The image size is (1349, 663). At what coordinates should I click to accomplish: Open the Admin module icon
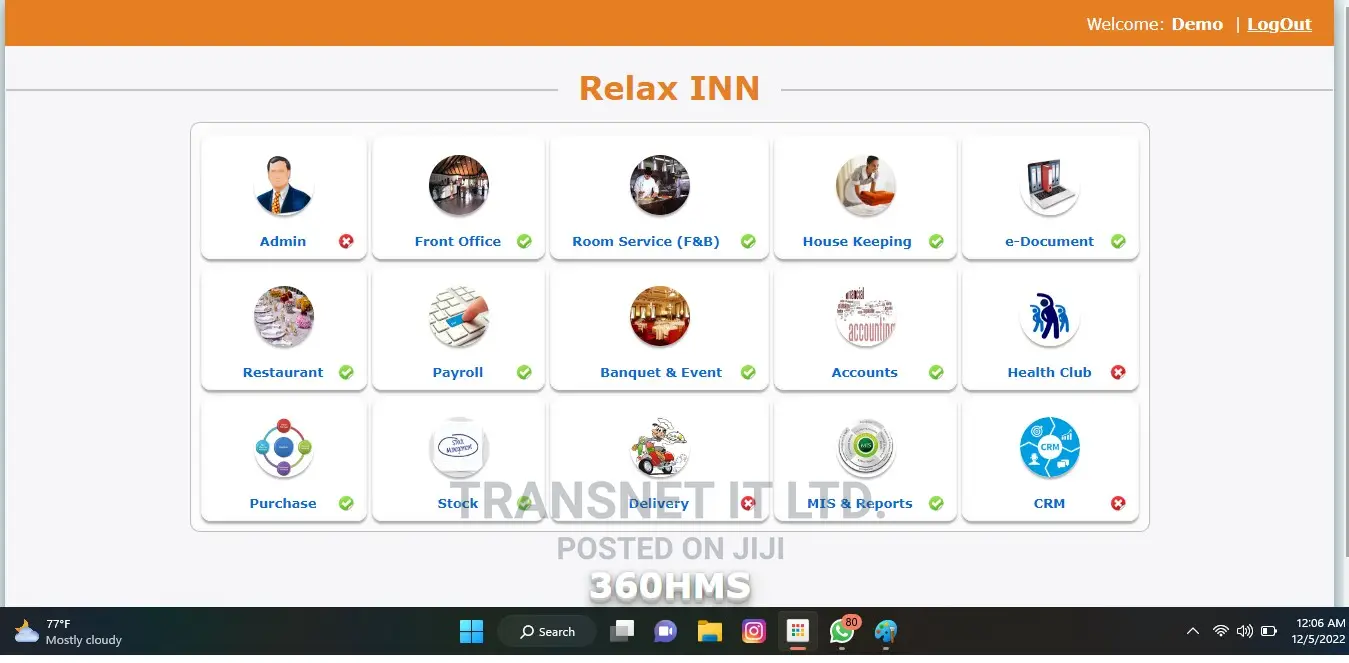[283, 185]
